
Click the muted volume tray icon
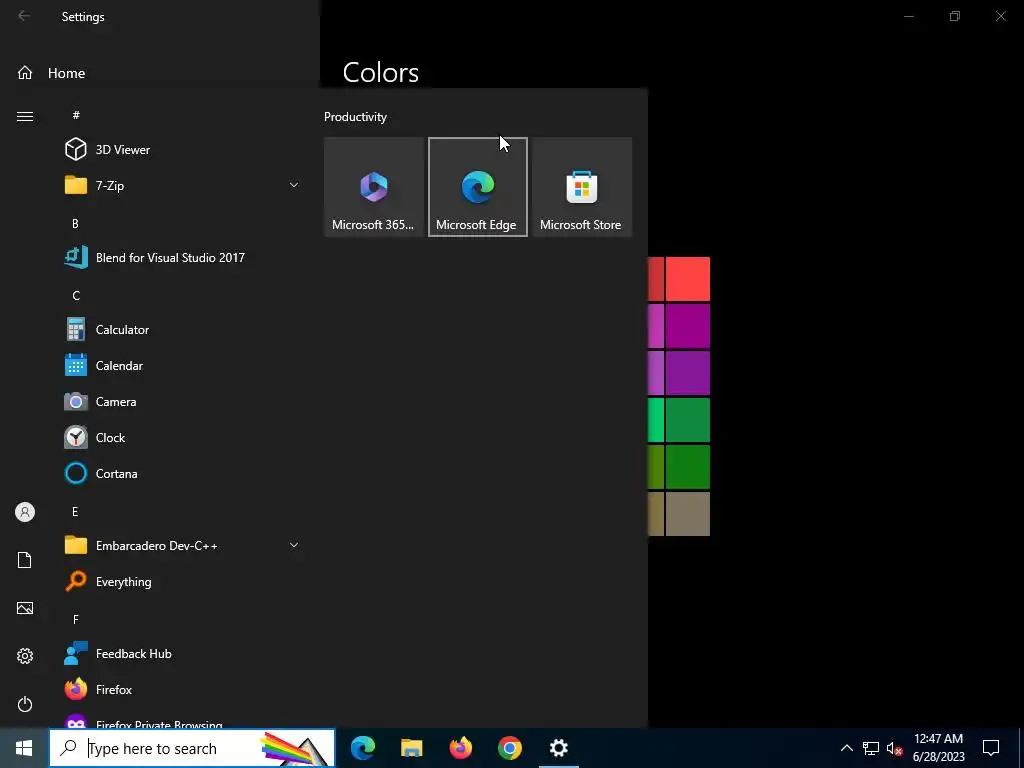point(894,748)
